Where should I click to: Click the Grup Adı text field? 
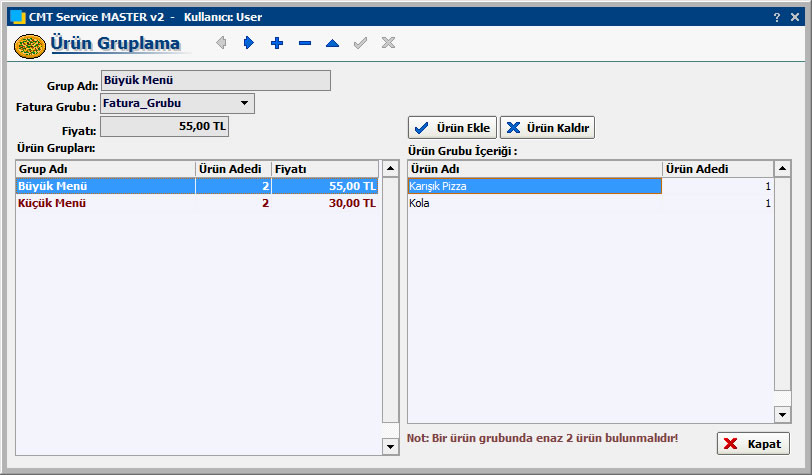coord(215,81)
